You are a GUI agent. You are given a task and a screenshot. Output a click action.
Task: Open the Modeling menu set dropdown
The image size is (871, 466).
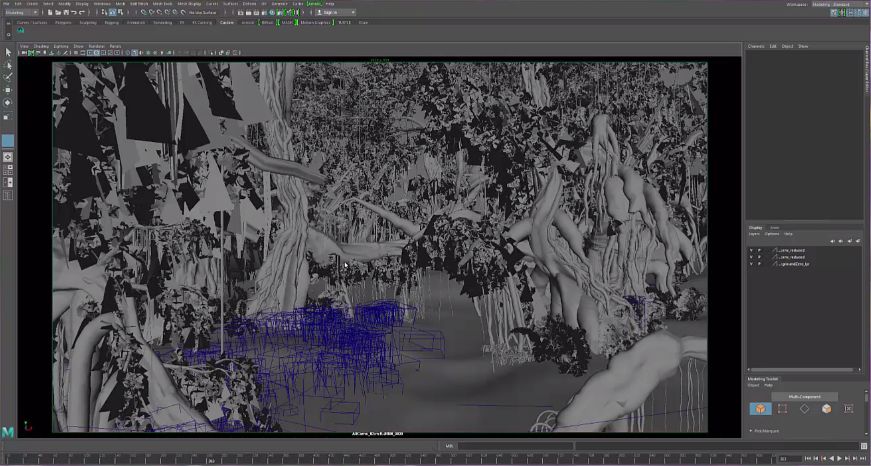(20, 12)
